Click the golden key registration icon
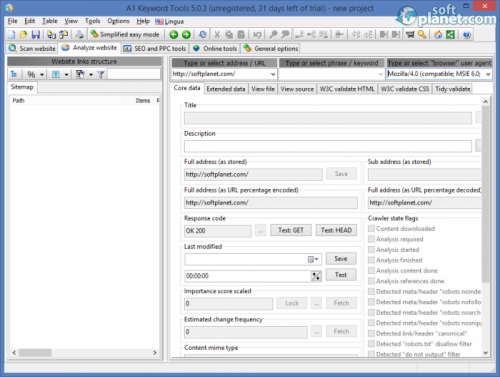 click(x=422, y=35)
